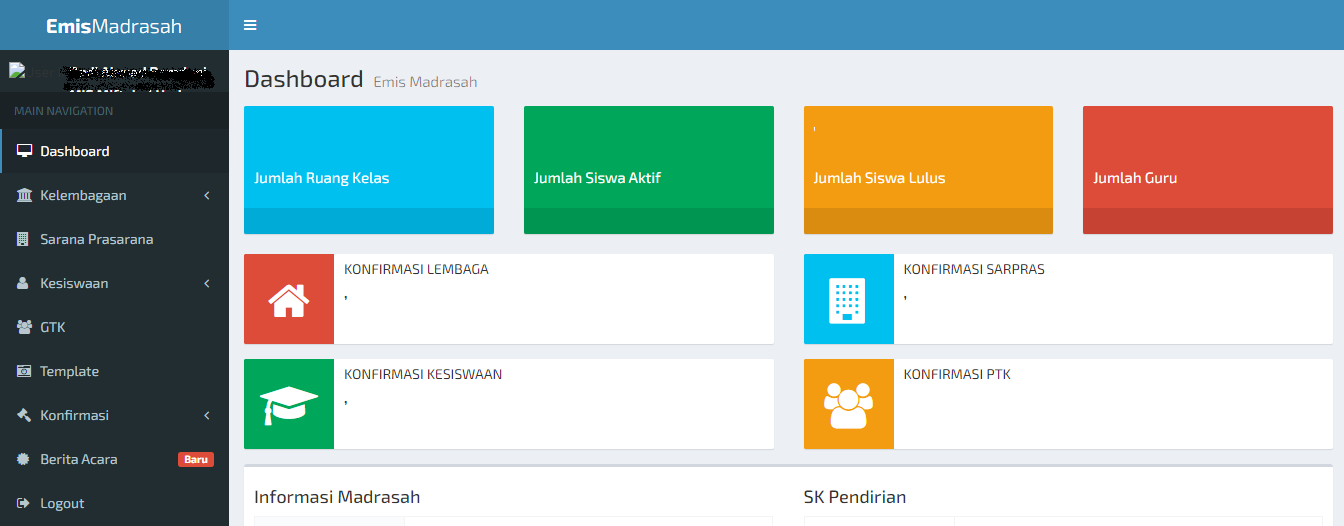This screenshot has width=1344, height=526.
Task: Click the KONFIRMASI PTK label
Action: [x=957, y=374]
